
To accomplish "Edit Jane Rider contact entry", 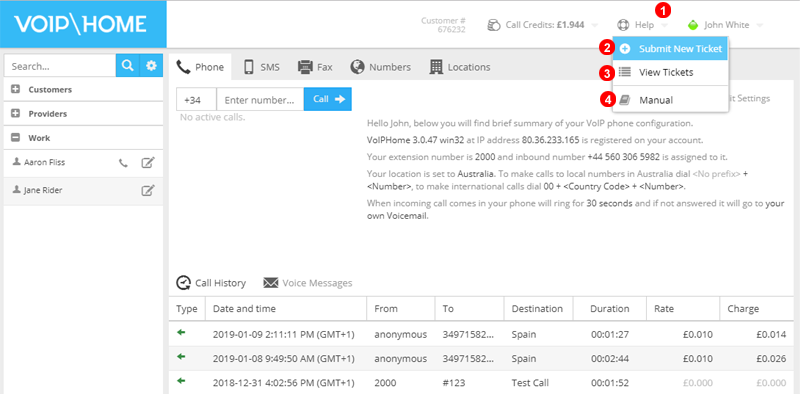I will 147,190.
